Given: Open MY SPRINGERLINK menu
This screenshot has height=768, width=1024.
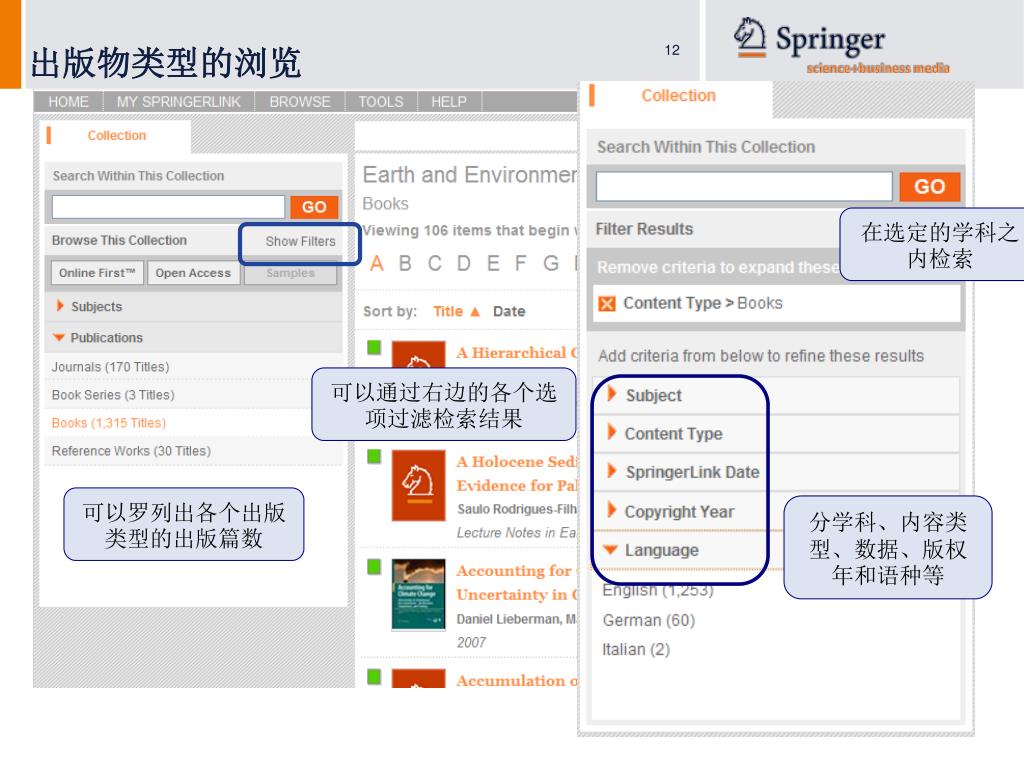Looking at the screenshot, I should [178, 102].
